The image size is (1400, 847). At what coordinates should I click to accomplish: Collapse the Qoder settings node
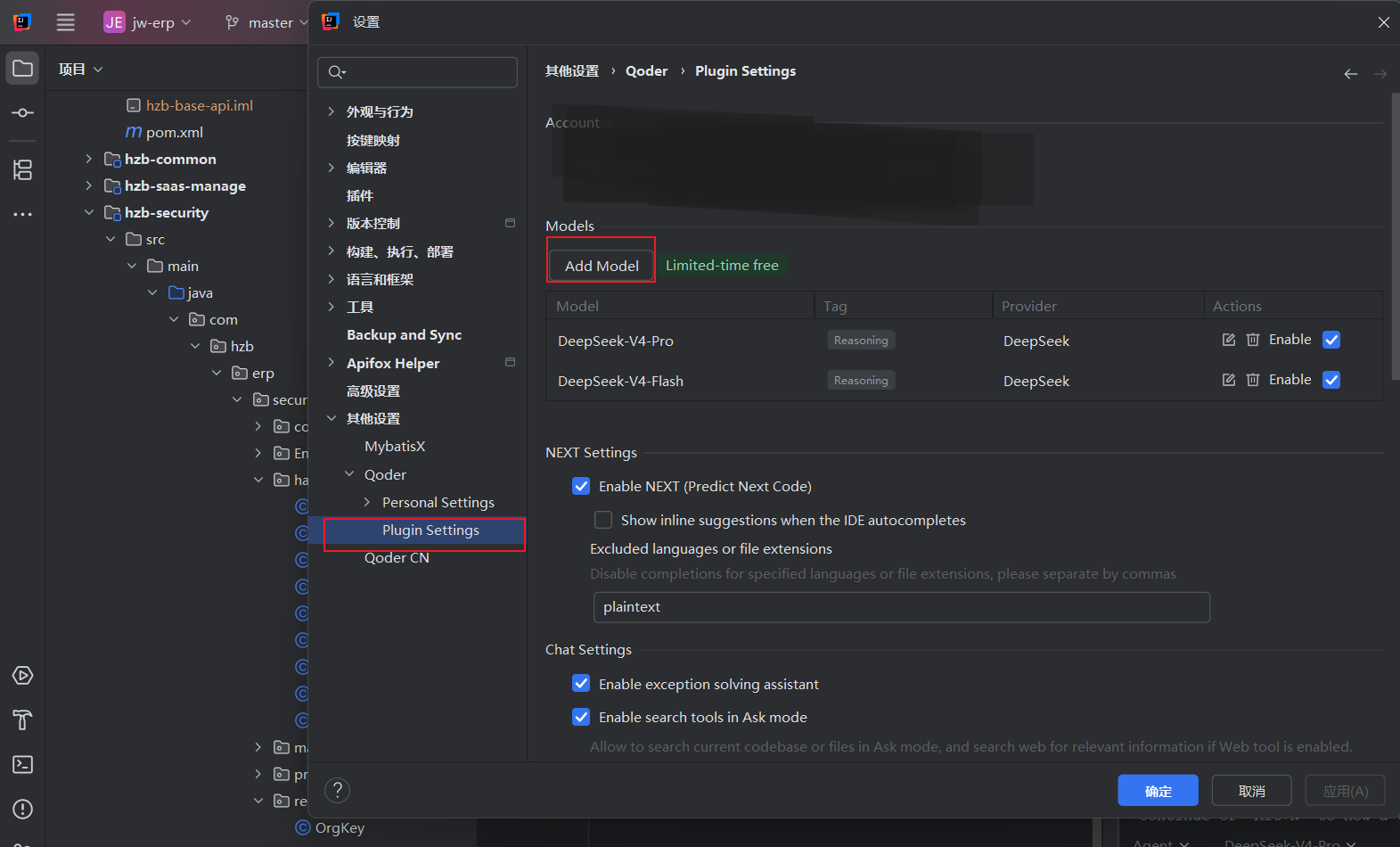(x=349, y=474)
